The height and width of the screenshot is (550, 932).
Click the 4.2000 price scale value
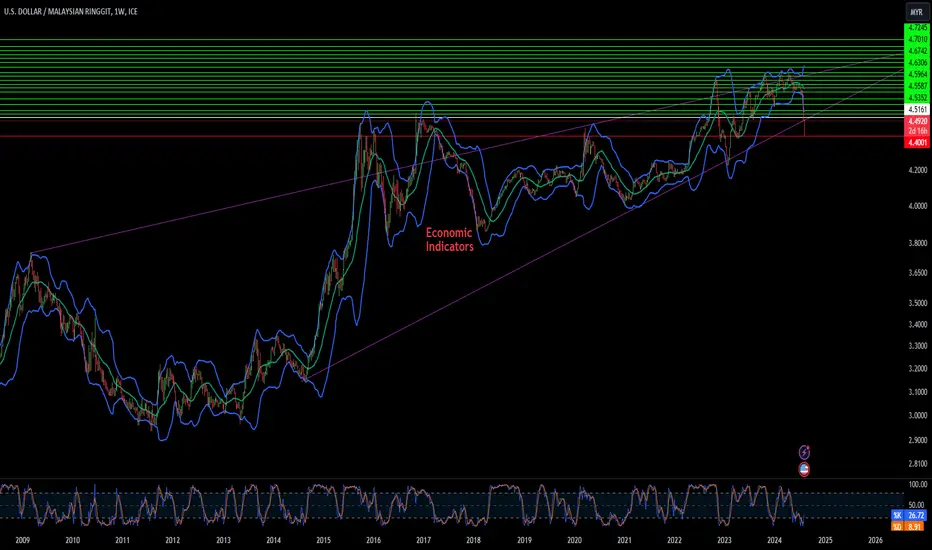pyautogui.click(x=918, y=170)
